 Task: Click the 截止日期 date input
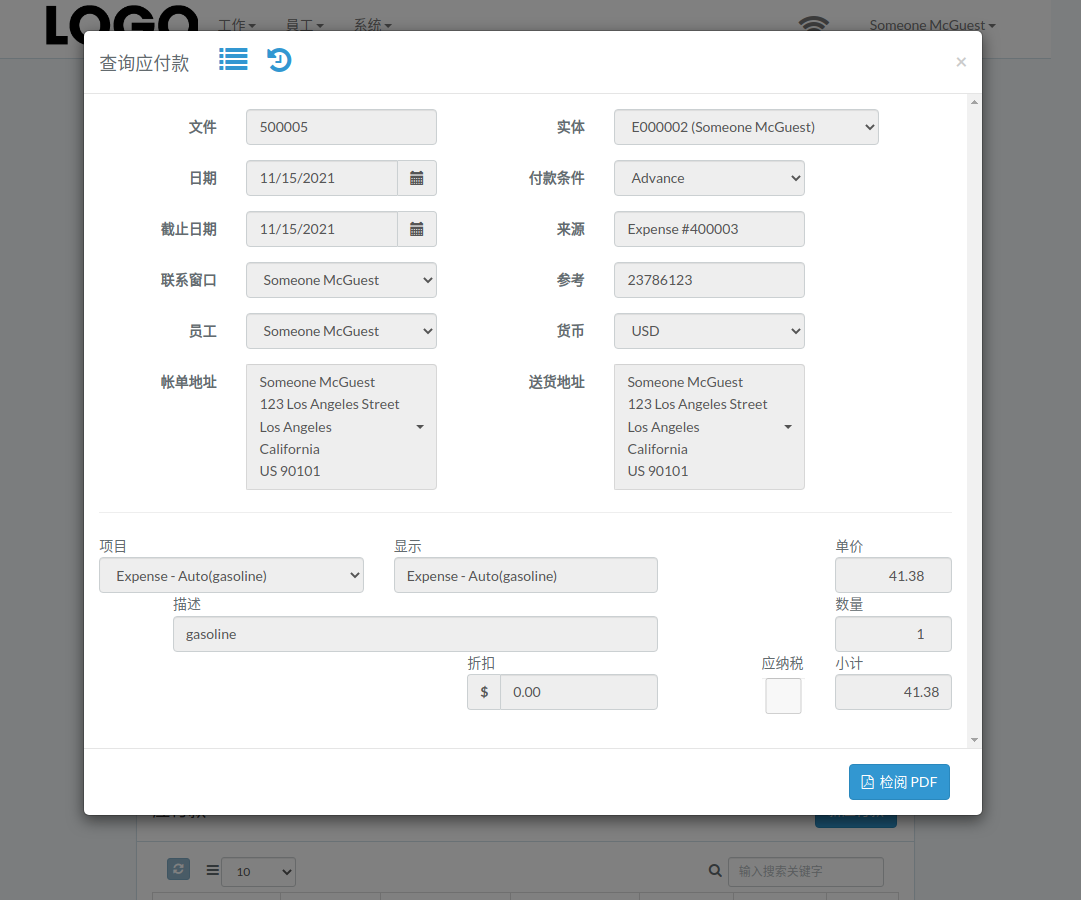click(x=322, y=229)
